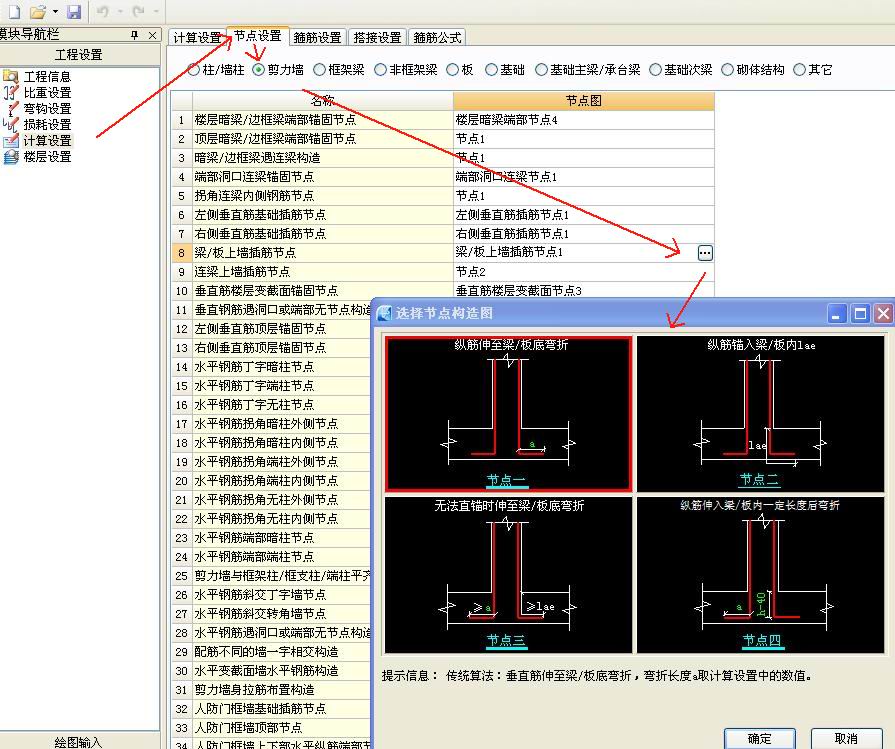The height and width of the screenshot is (749, 895).
Task: Choose the 节点三 diagram thumbnail
Action: (x=509, y=575)
